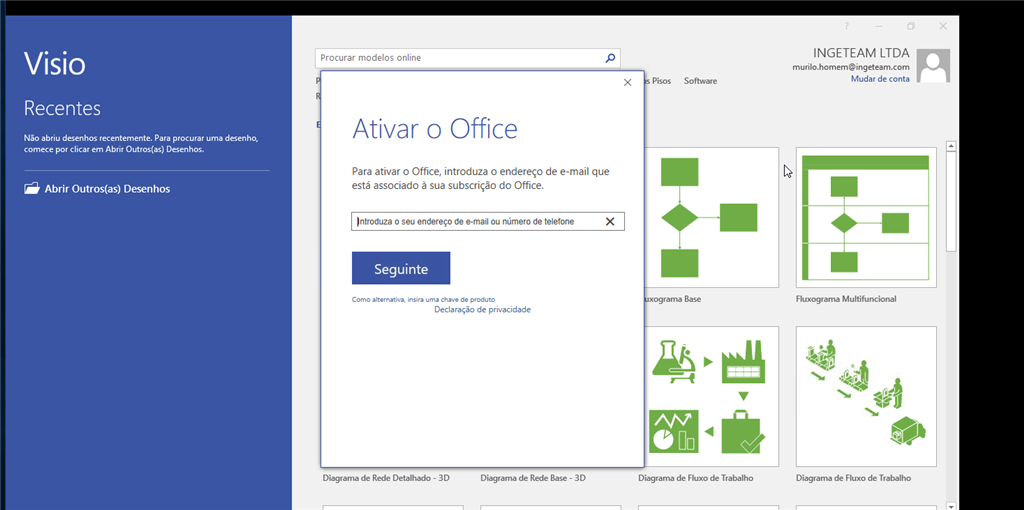Click the template list scroll down arrow
The width and height of the screenshot is (1024, 510).
(952, 505)
